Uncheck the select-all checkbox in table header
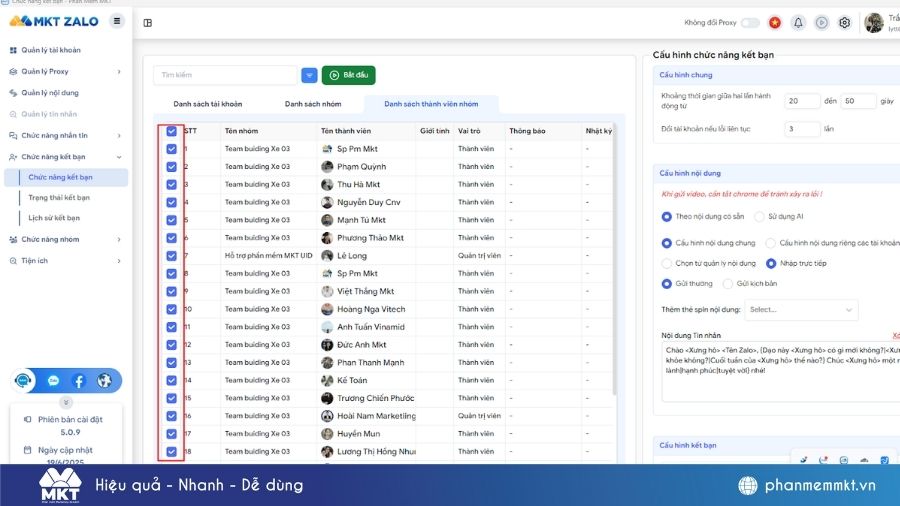The width and height of the screenshot is (900, 506). click(x=172, y=131)
